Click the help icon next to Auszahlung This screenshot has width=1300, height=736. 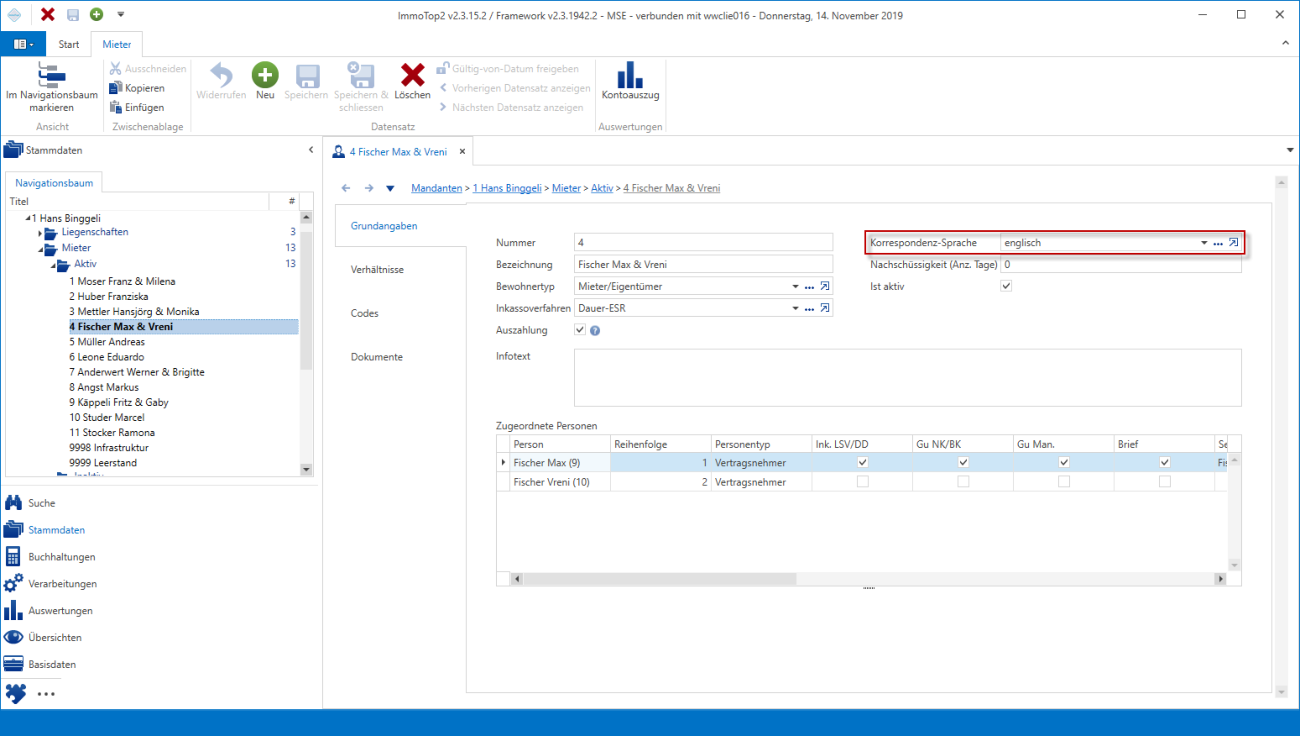click(595, 331)
